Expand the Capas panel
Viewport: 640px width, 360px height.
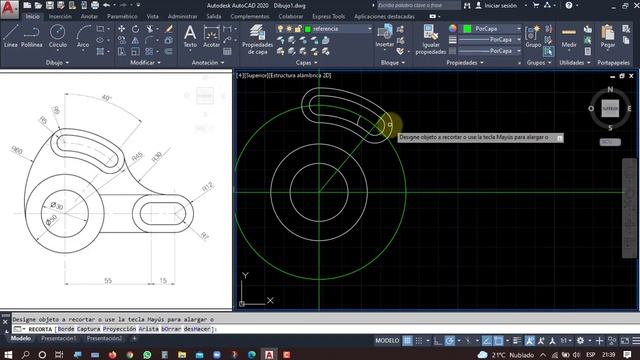point(307,62)
